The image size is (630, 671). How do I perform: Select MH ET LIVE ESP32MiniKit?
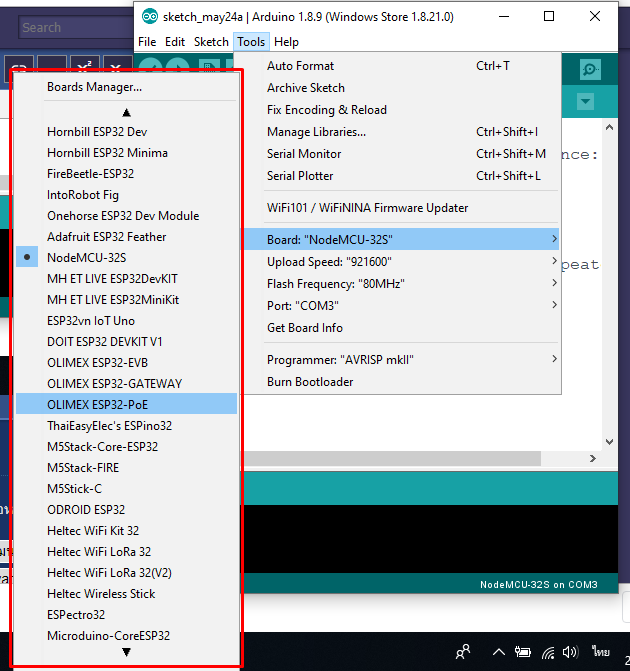pyautogui.click(x=126, y=300)
